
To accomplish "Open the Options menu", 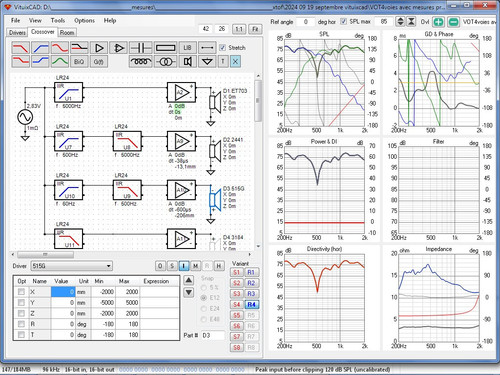I will click(84, 20).
